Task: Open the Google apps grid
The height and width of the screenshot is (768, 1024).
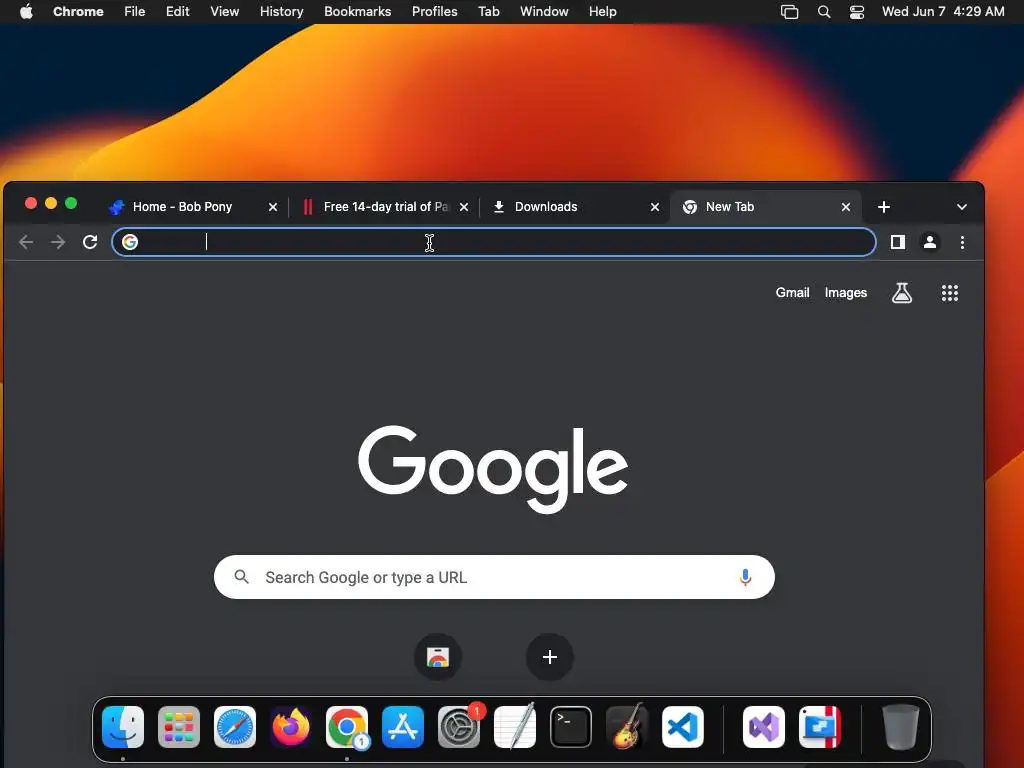Action: 950,293
